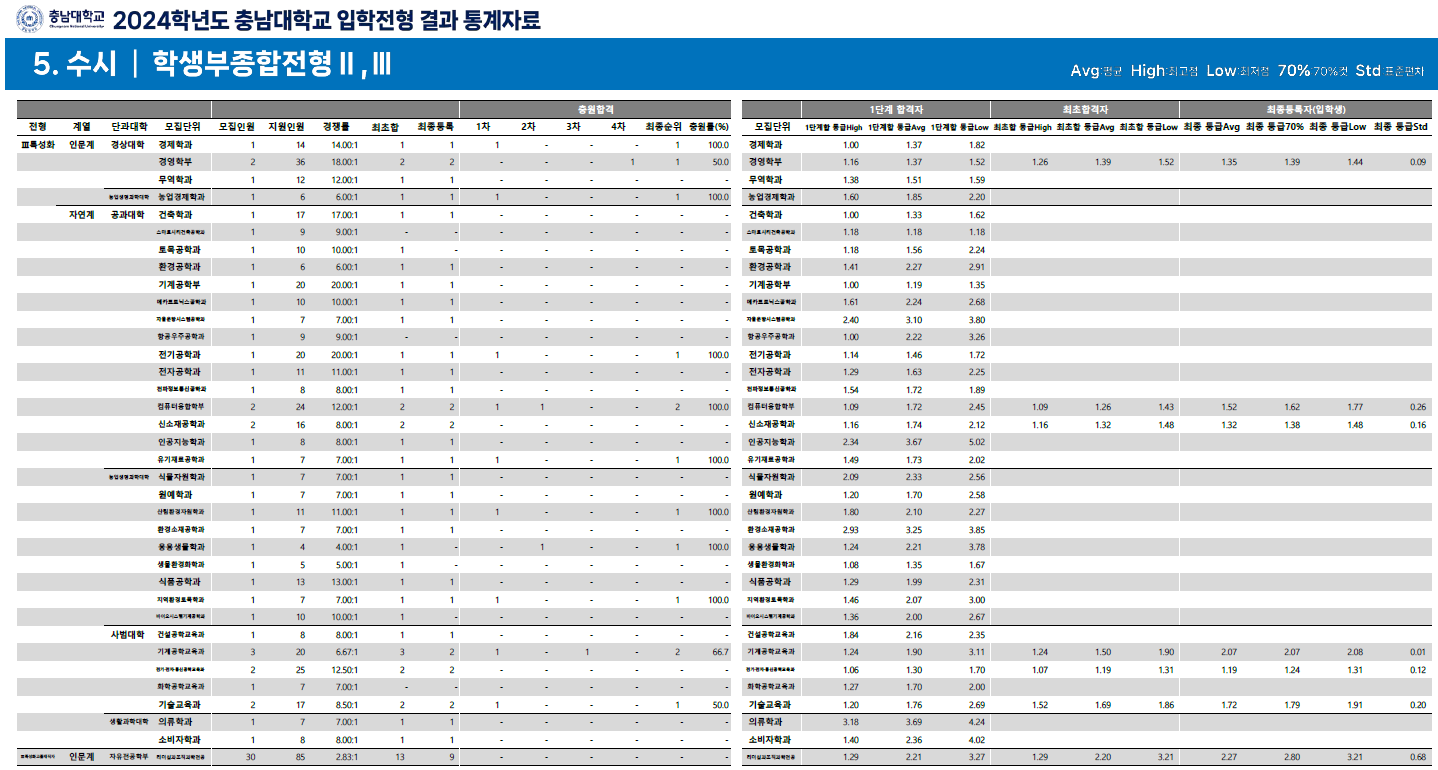Click the '최종등록' column header

click(x=436, y=127)
